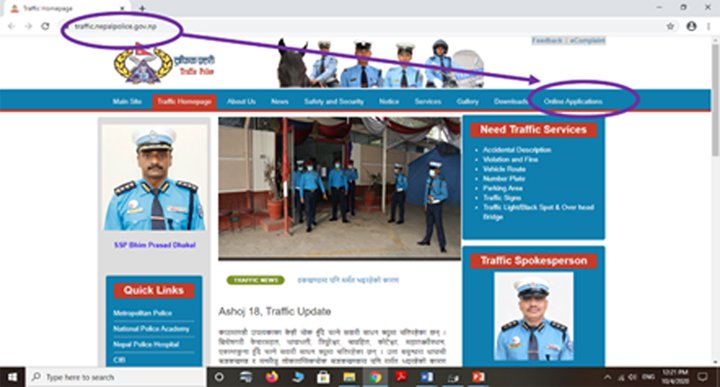720x387 pixels.
Task: Click the Traffic Spokesperson heading
Action: coord(534,261)
